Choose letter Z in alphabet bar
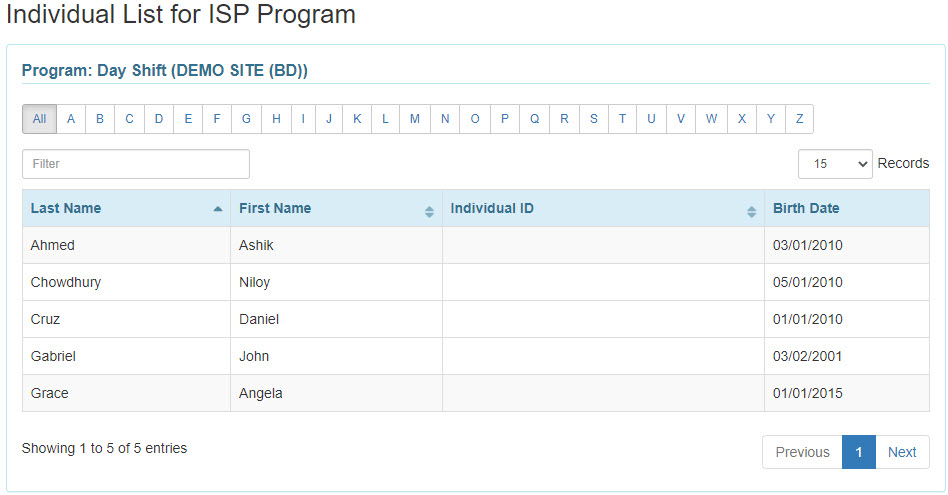The height and width of the screenshot is (495, 948). (799, 119)
